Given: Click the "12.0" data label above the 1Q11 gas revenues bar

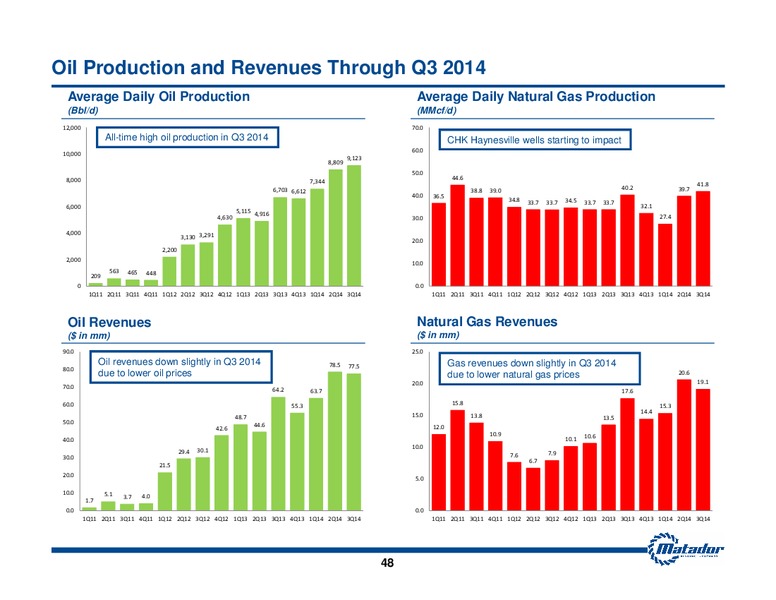Looking at the screenshot, I should (x=438, y=427).
